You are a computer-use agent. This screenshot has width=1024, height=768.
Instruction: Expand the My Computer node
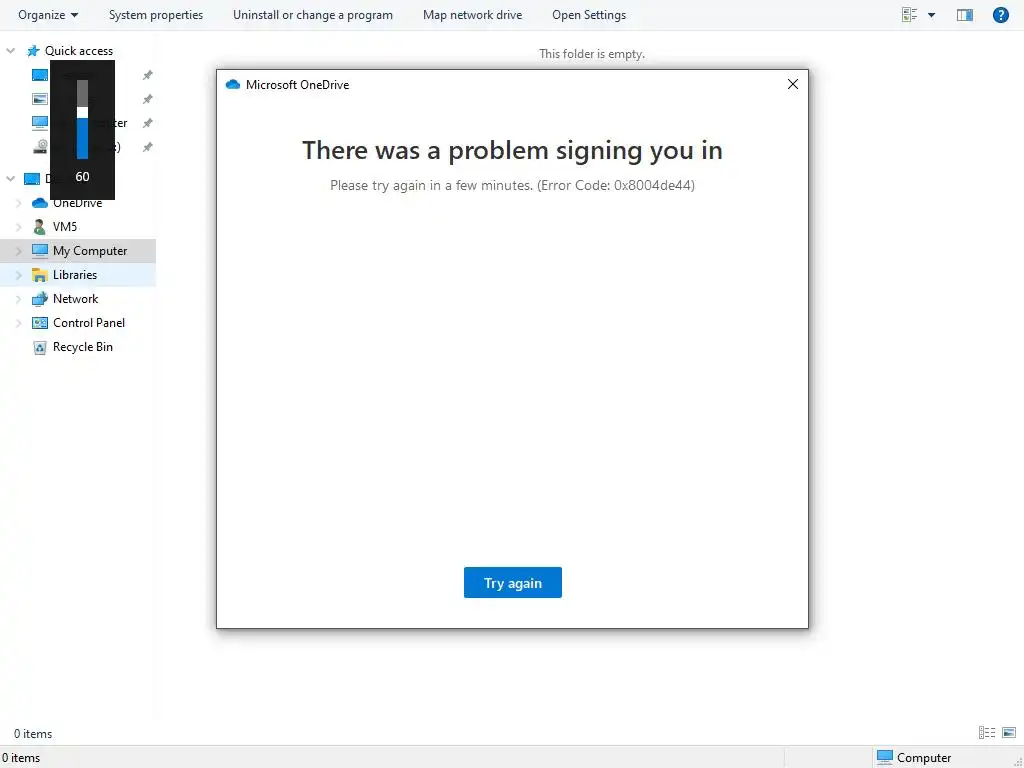tap(18, 251)
